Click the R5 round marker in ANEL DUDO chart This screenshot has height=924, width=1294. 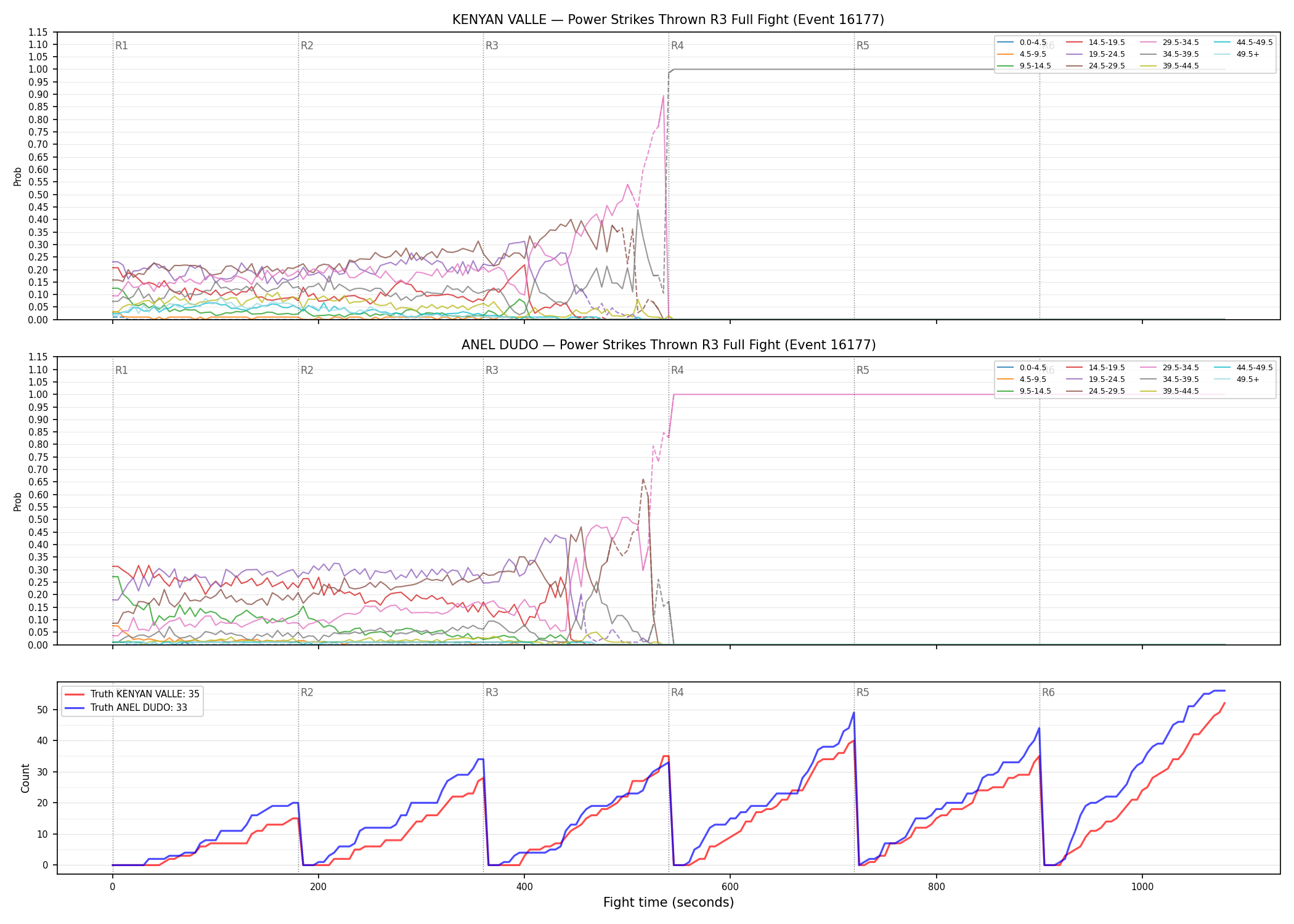863,370
